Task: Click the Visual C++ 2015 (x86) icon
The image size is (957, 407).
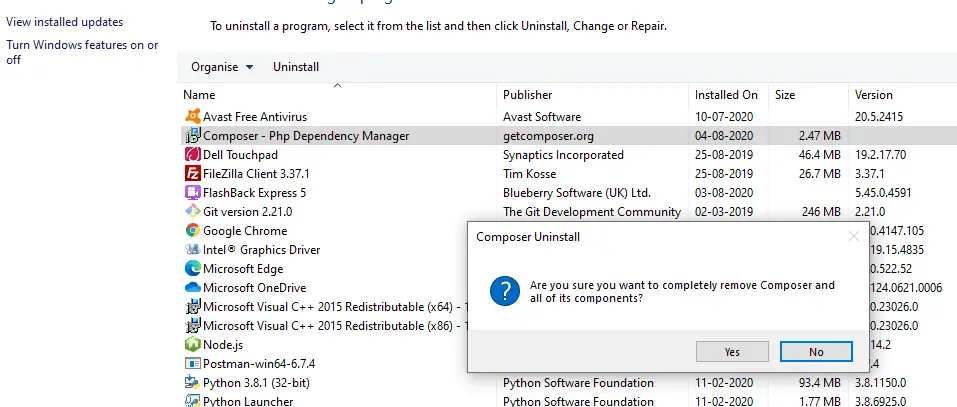Action: pyautogui.click(x=192, y=325)
